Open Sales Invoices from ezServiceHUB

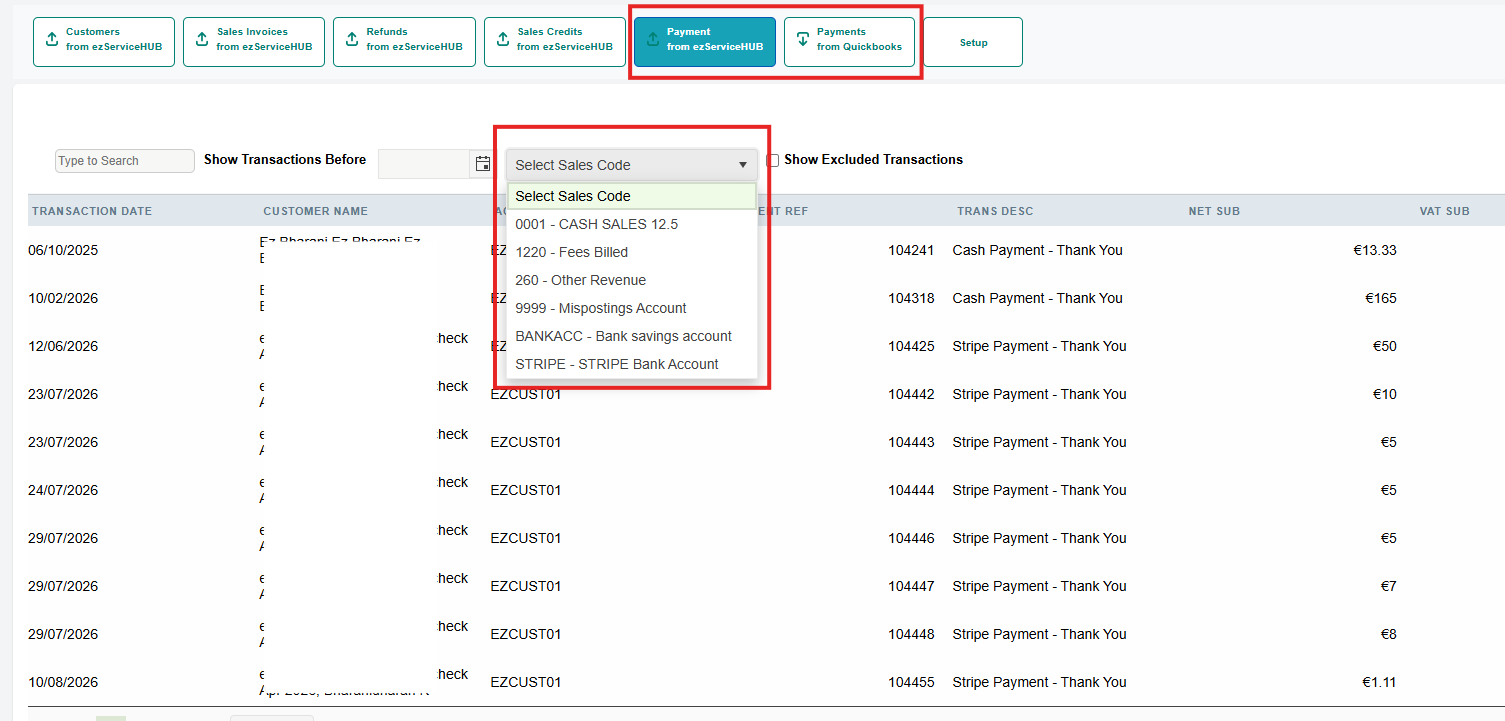pos(254,42)
